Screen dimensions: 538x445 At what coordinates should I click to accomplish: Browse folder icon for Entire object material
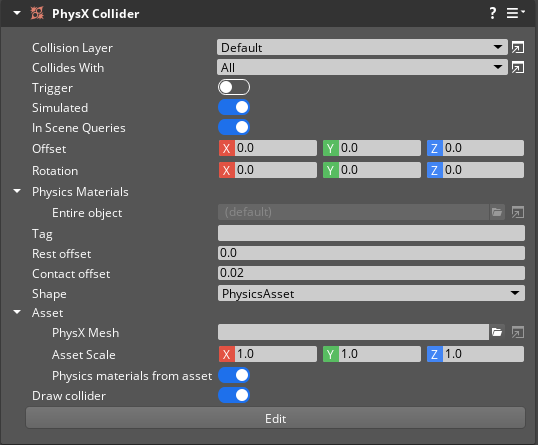[x=497, y=212]
